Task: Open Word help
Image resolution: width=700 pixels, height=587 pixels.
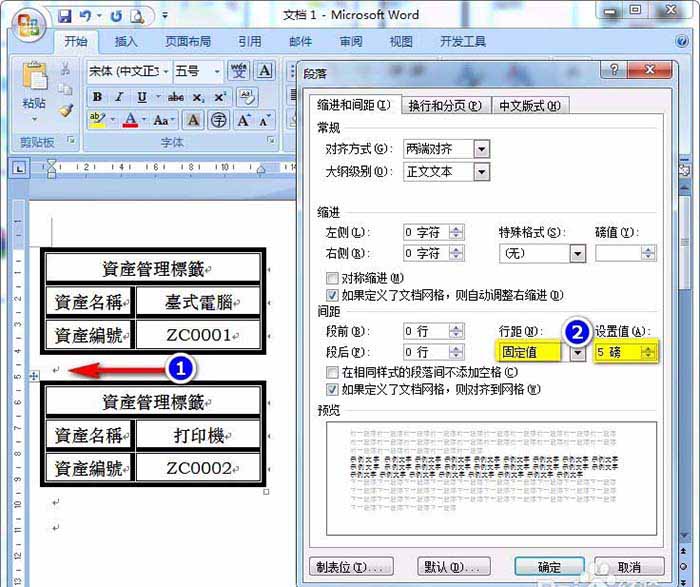Action: 682,42
